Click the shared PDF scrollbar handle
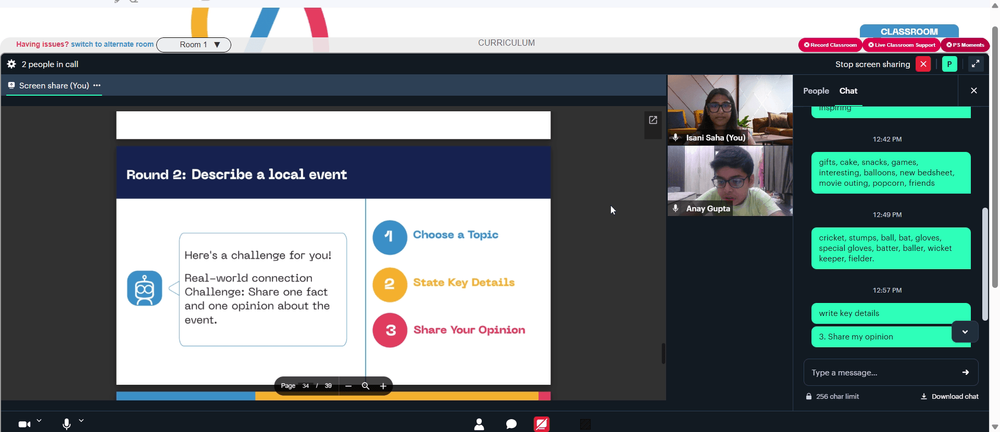The image size is (1000, 432). tap(663, 354)
